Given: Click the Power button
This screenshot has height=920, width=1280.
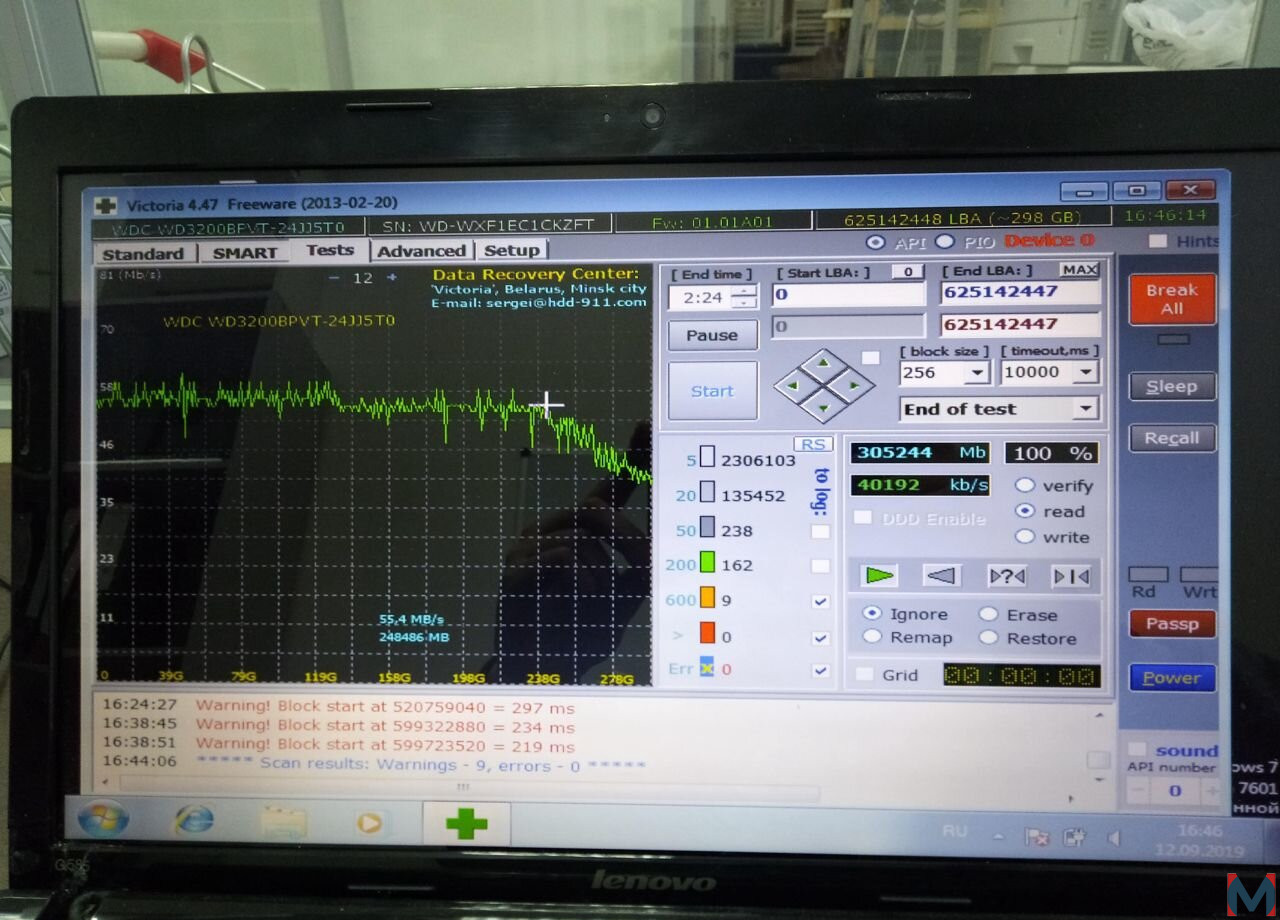Looking at the screenshot, I should point(1172,677).
